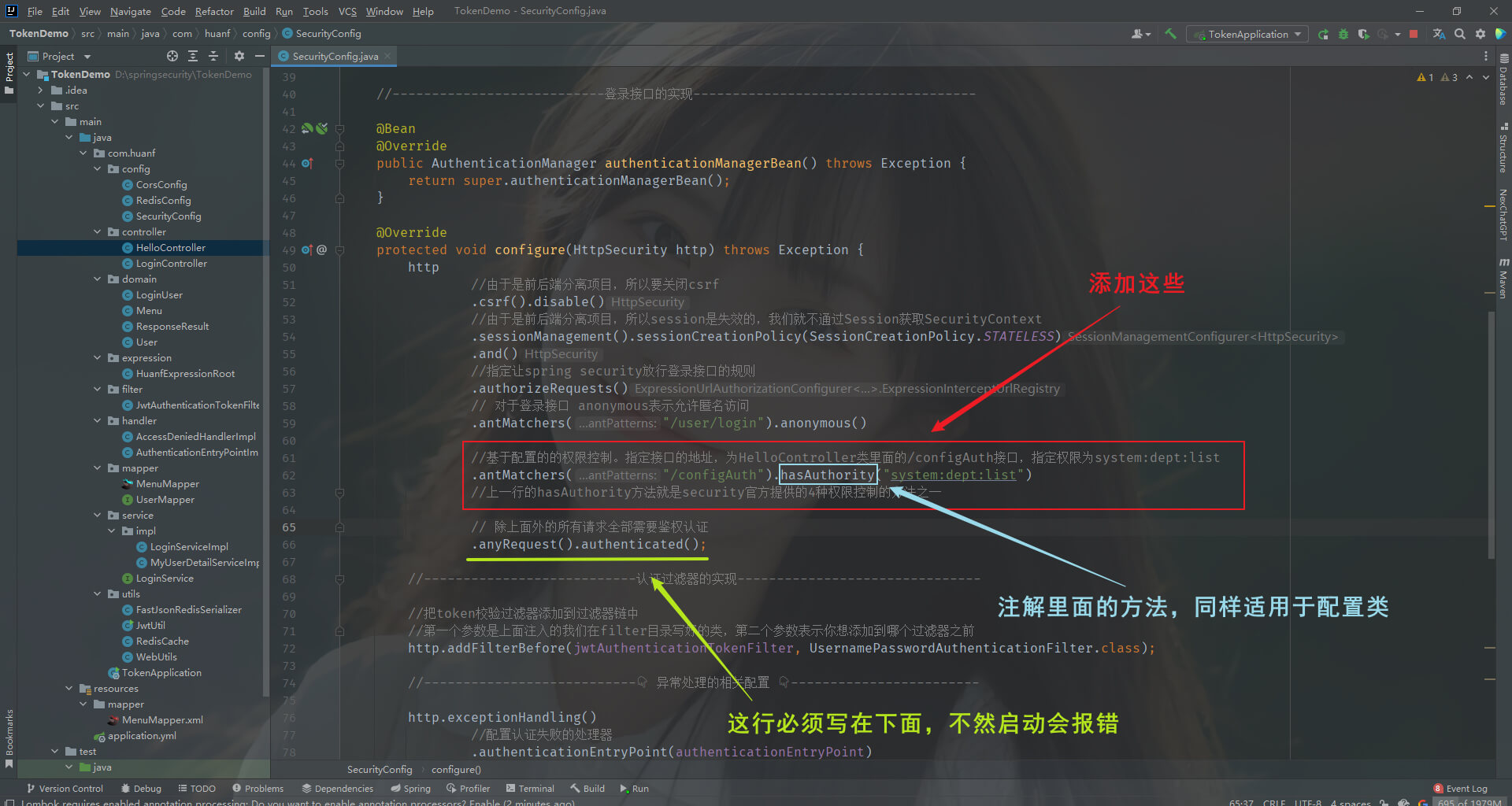The height and width of the screenshot is (806, 1512).
Task: Toggle code fold marker at line 49
Action: [x=340, y=250]
